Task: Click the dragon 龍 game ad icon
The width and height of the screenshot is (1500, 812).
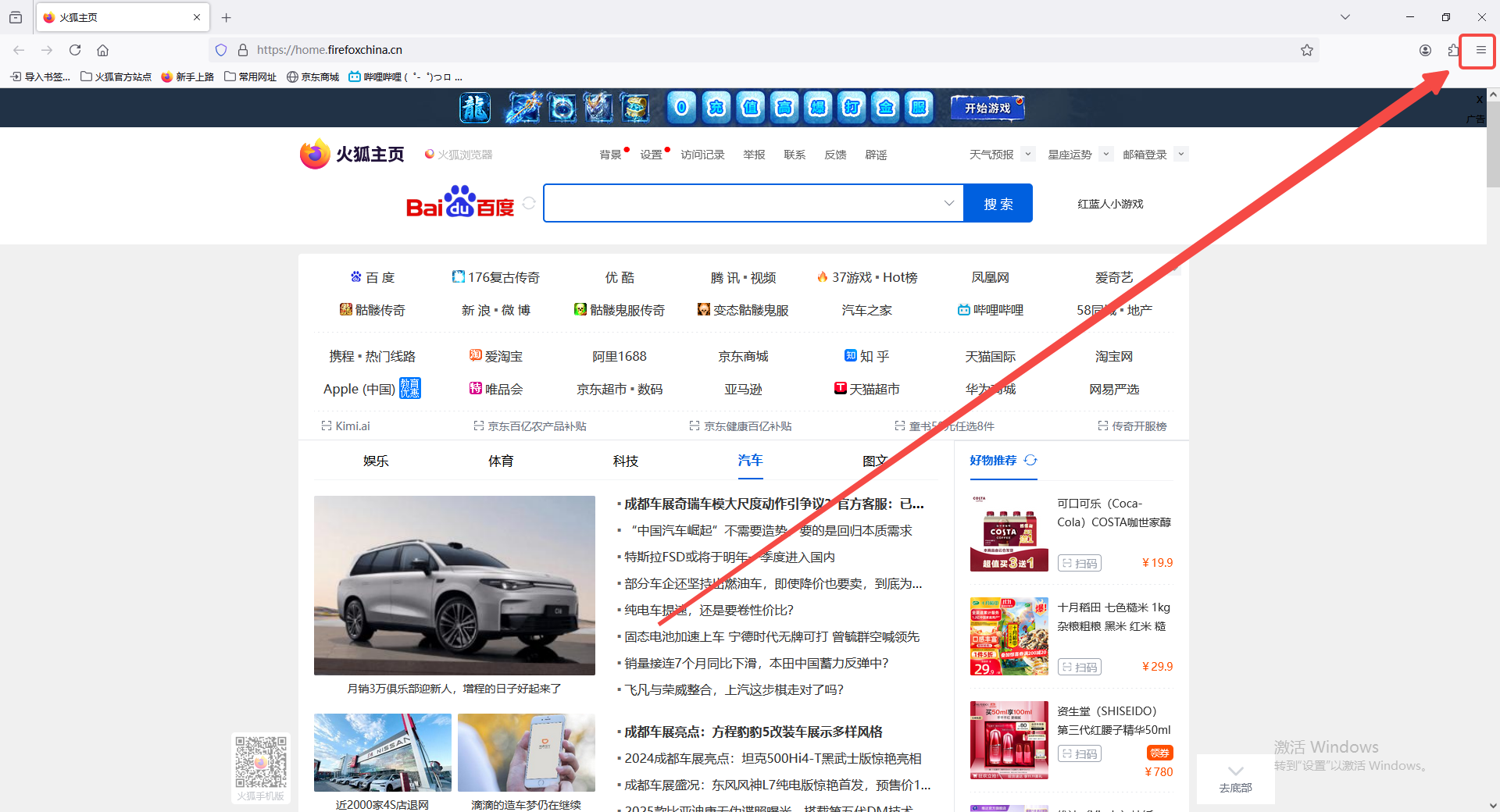Action: pos(475,108)
